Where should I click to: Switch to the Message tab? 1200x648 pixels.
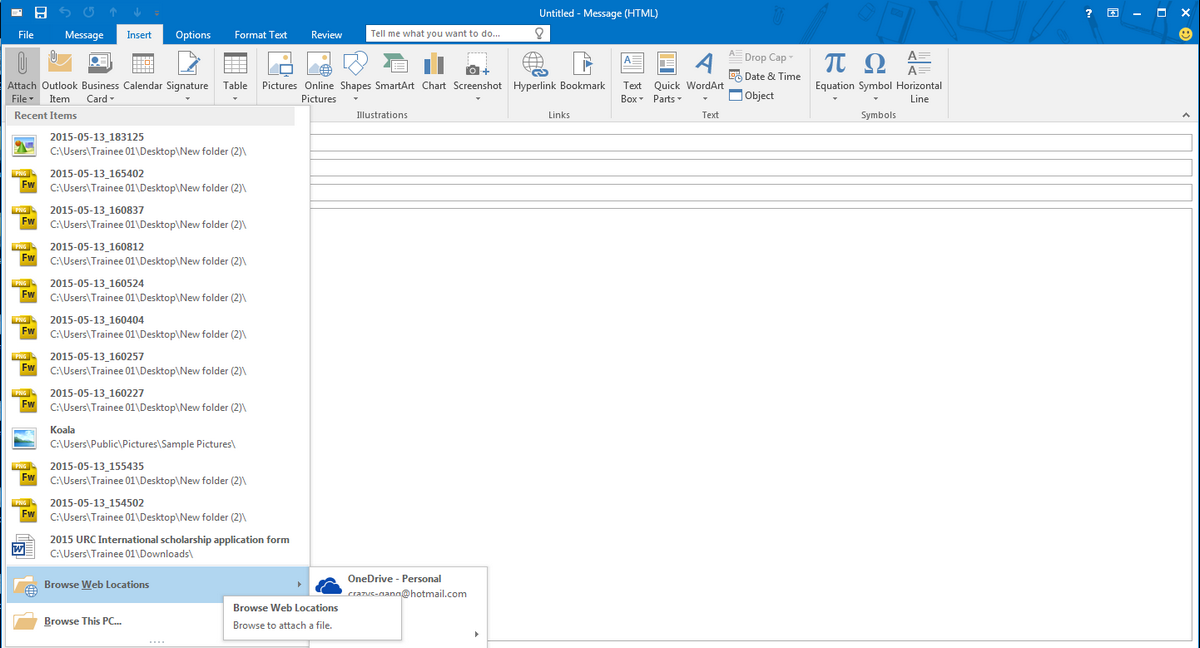click(x=84, y=34)
